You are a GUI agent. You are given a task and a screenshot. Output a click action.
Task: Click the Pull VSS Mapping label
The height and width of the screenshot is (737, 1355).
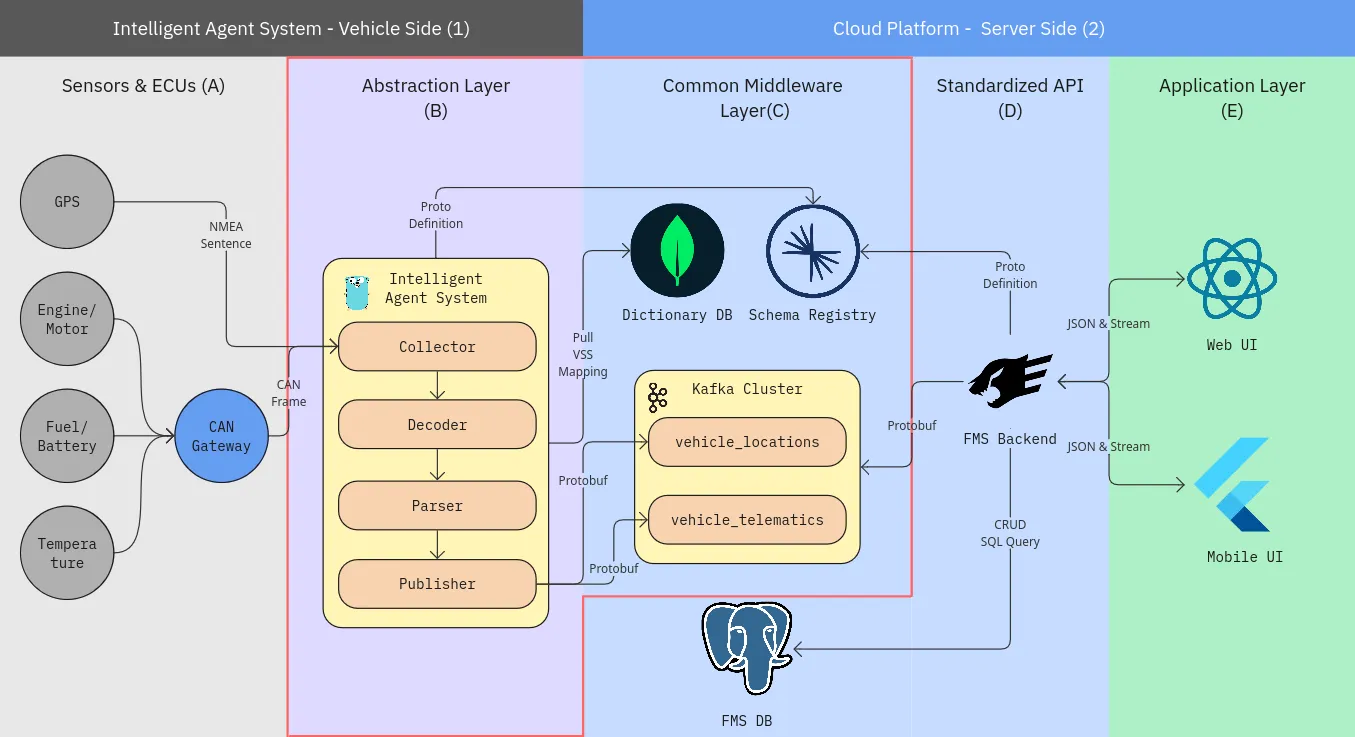click(583, 355)
